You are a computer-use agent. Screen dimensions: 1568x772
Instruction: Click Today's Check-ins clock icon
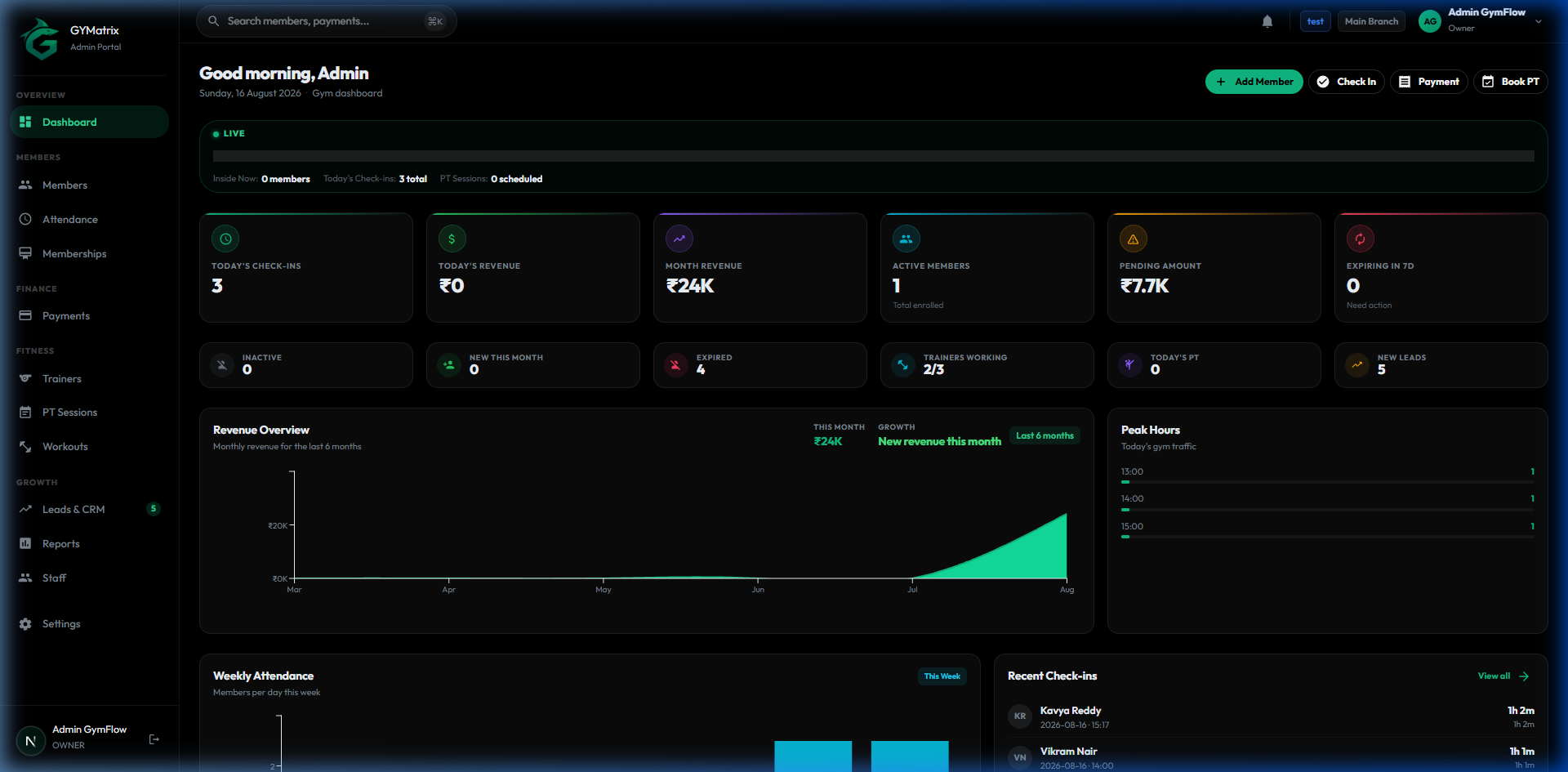point(225,239)
